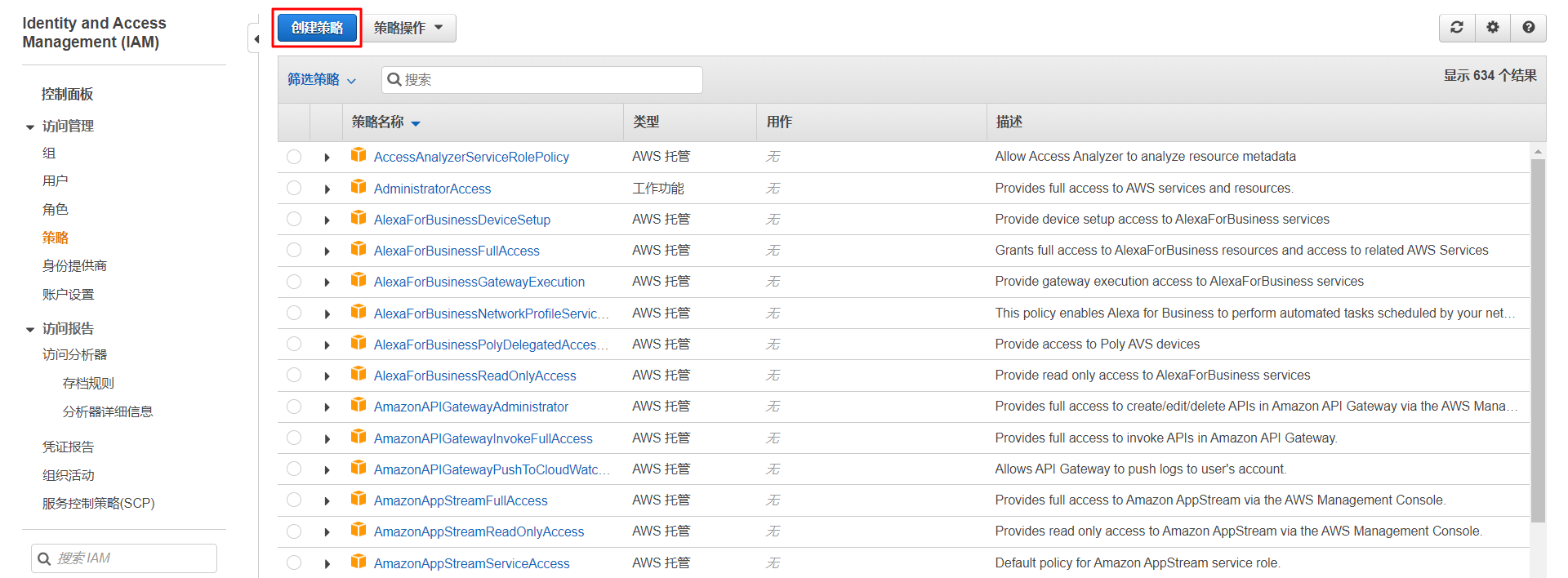Screen dimensions: 1568x578
Task: Click the policy icon beside AmazonAppStreamFullAccess
Action: coord(358,499)
